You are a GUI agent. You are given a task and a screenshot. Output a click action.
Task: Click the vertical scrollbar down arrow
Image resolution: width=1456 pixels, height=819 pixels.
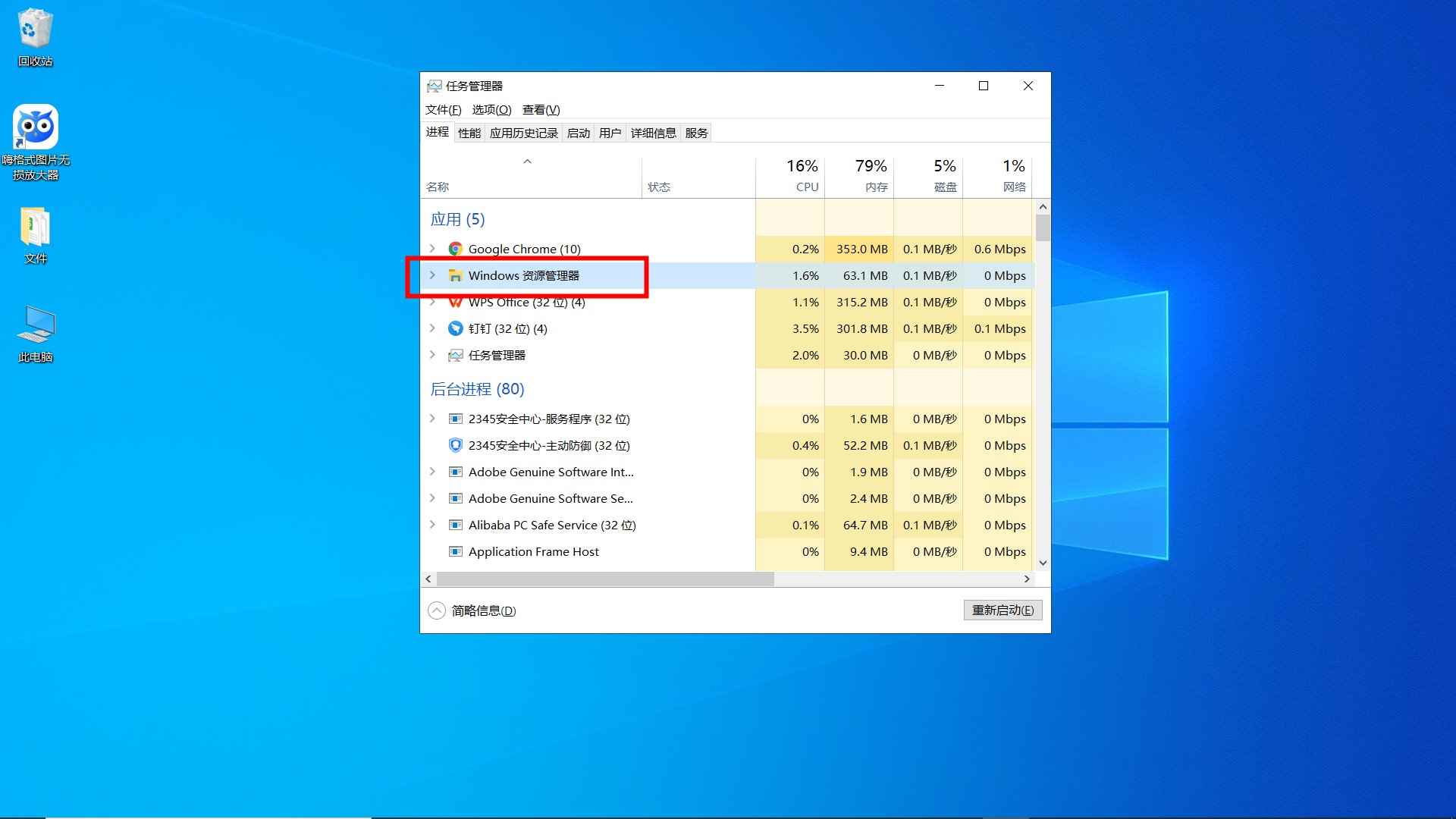tap(1043, 563)
